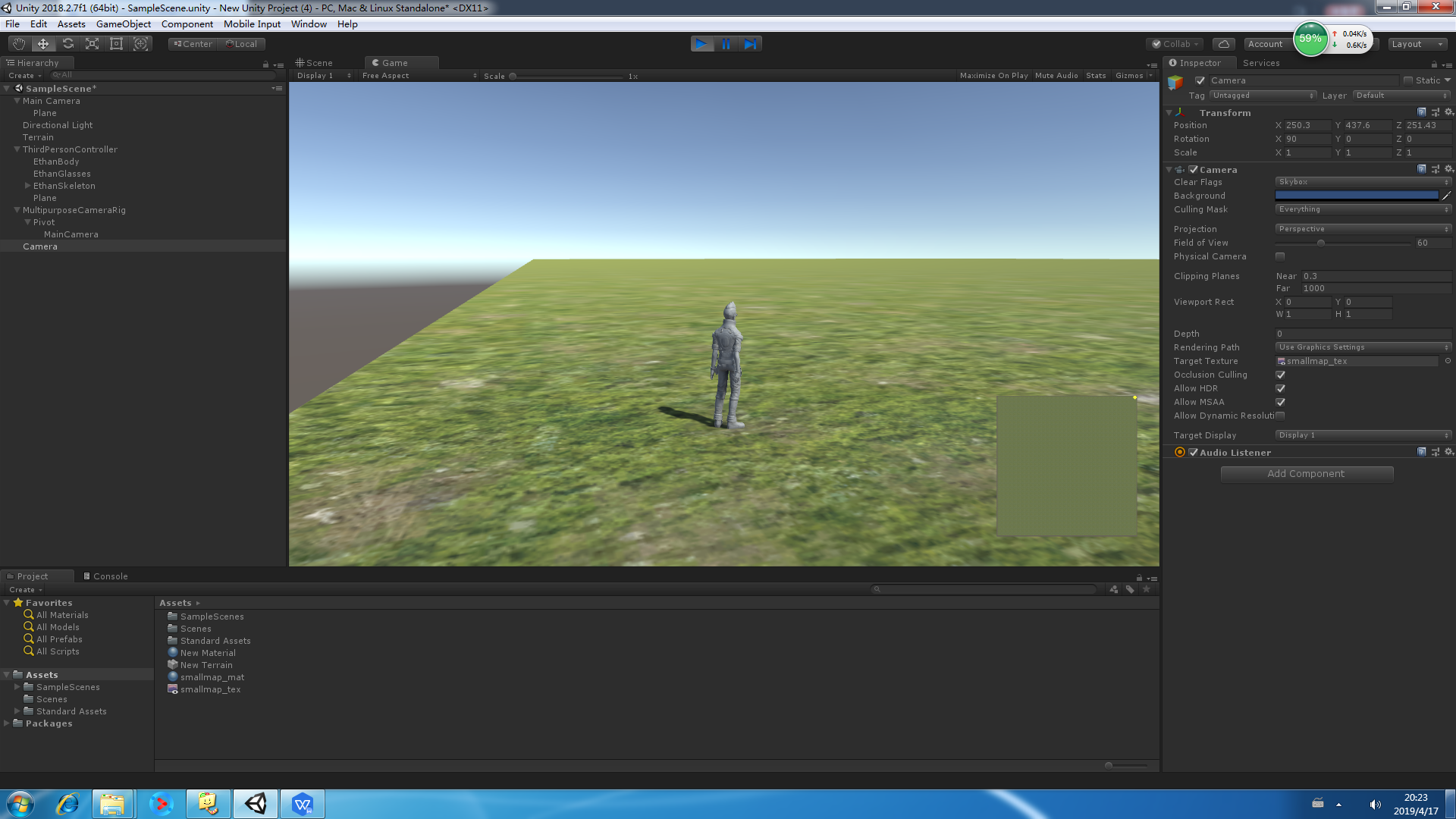Lock the Hierarchy panel
This screenshot has height=819, width=1456.
(x=265, y=64)
